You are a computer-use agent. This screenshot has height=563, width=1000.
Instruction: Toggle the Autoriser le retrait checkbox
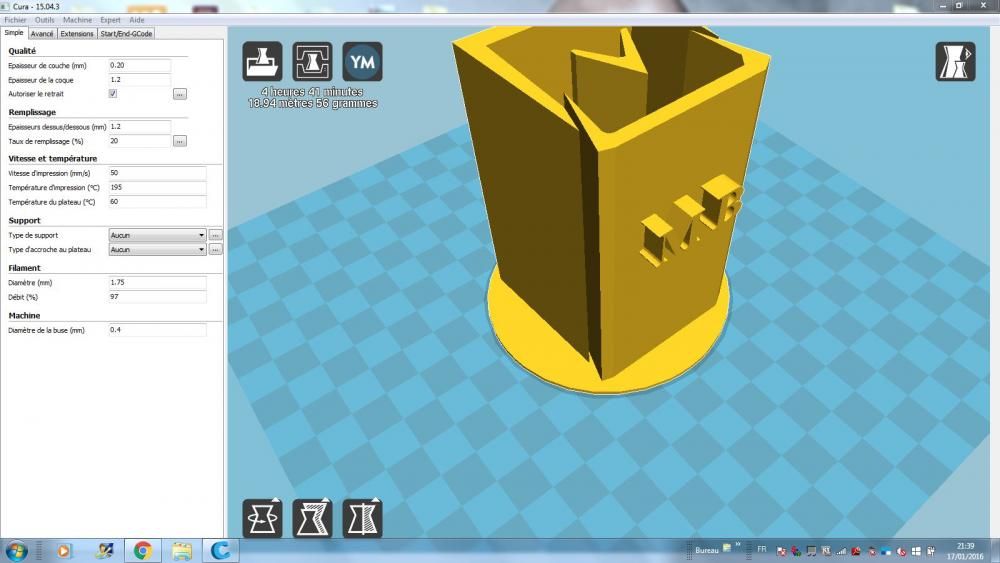coord(113,94)
